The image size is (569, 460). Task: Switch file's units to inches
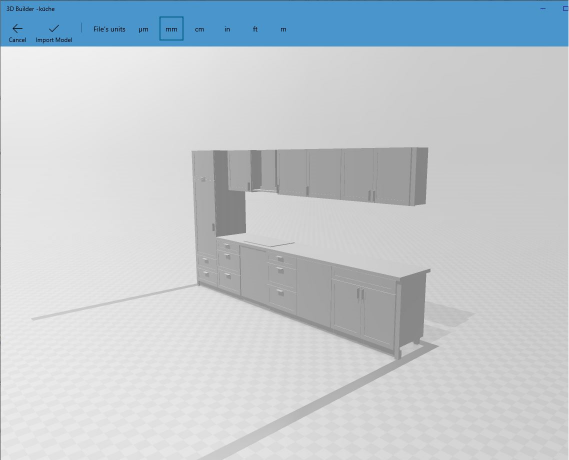[227, 29]
